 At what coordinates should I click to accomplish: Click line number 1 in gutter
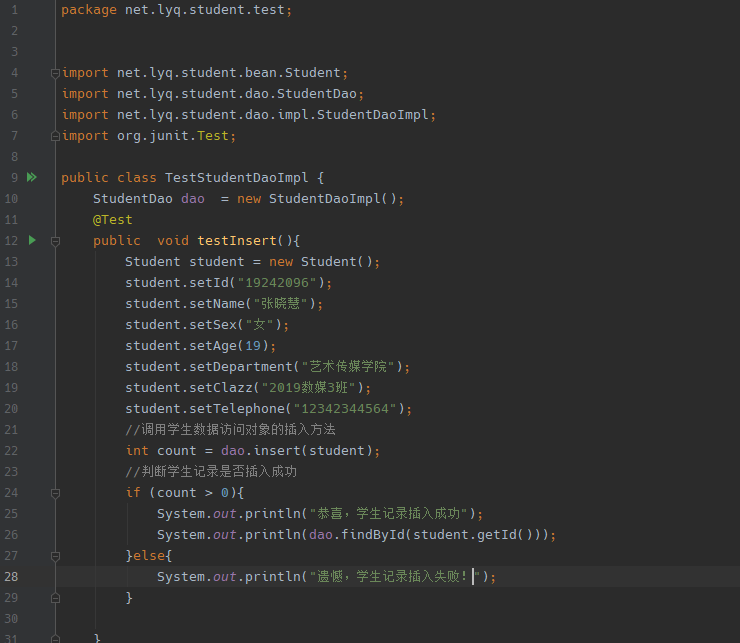[x=15, y=10]
